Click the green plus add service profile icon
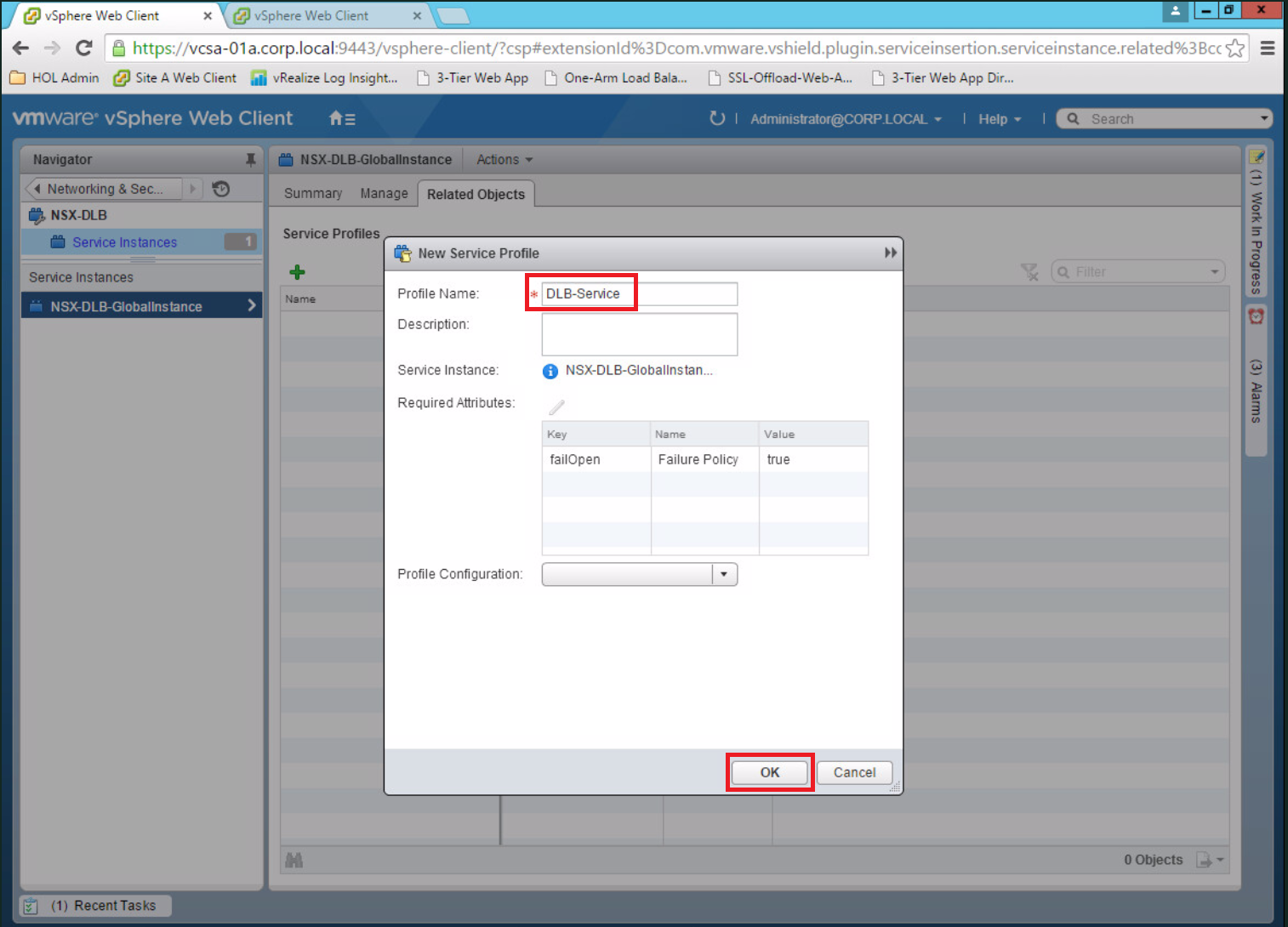The width and height of the screenshot is (1288, 927). (x=297, y=272)
